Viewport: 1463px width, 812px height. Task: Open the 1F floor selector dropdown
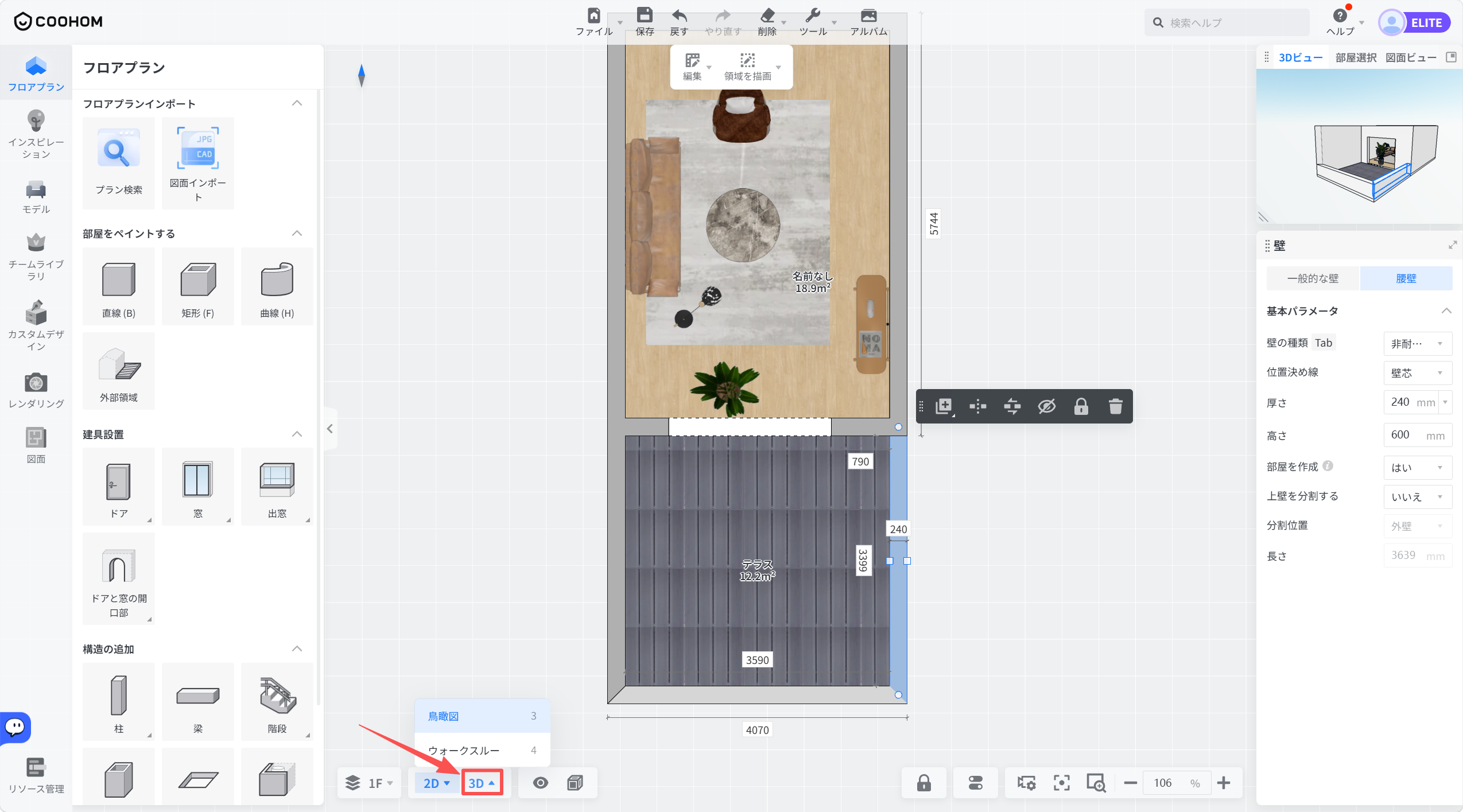pyautogui.click(x=369, y=783)
